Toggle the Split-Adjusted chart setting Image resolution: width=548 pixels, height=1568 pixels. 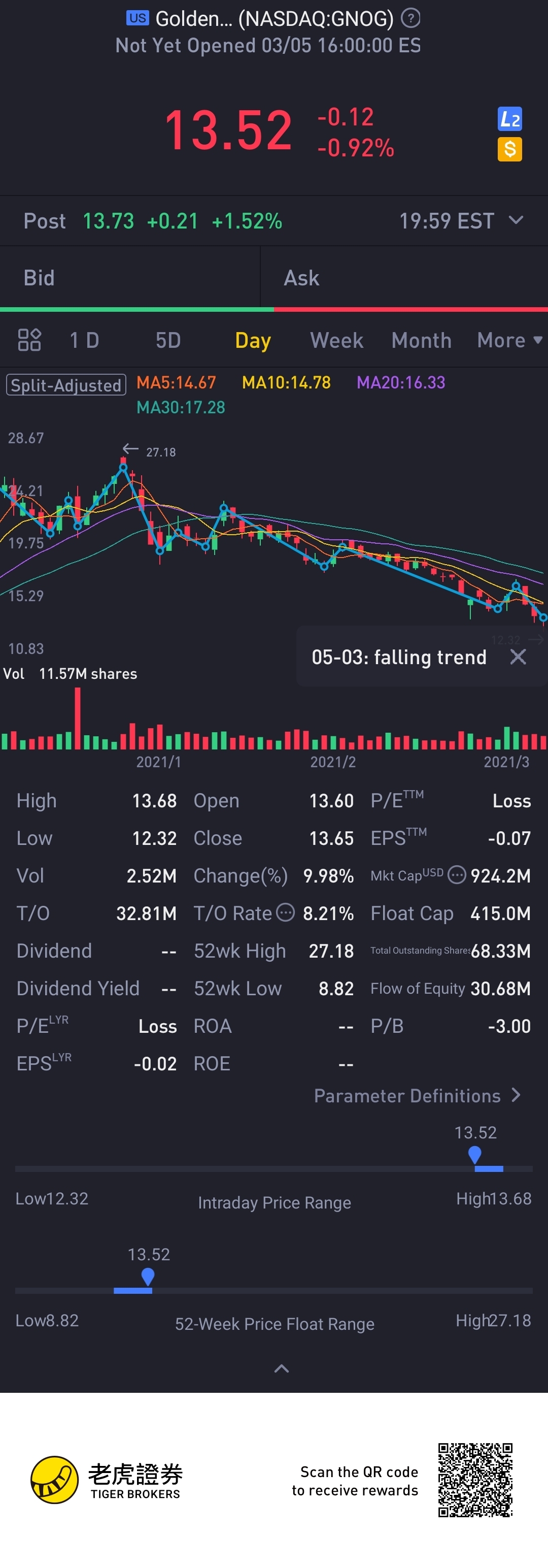(66, 385)
